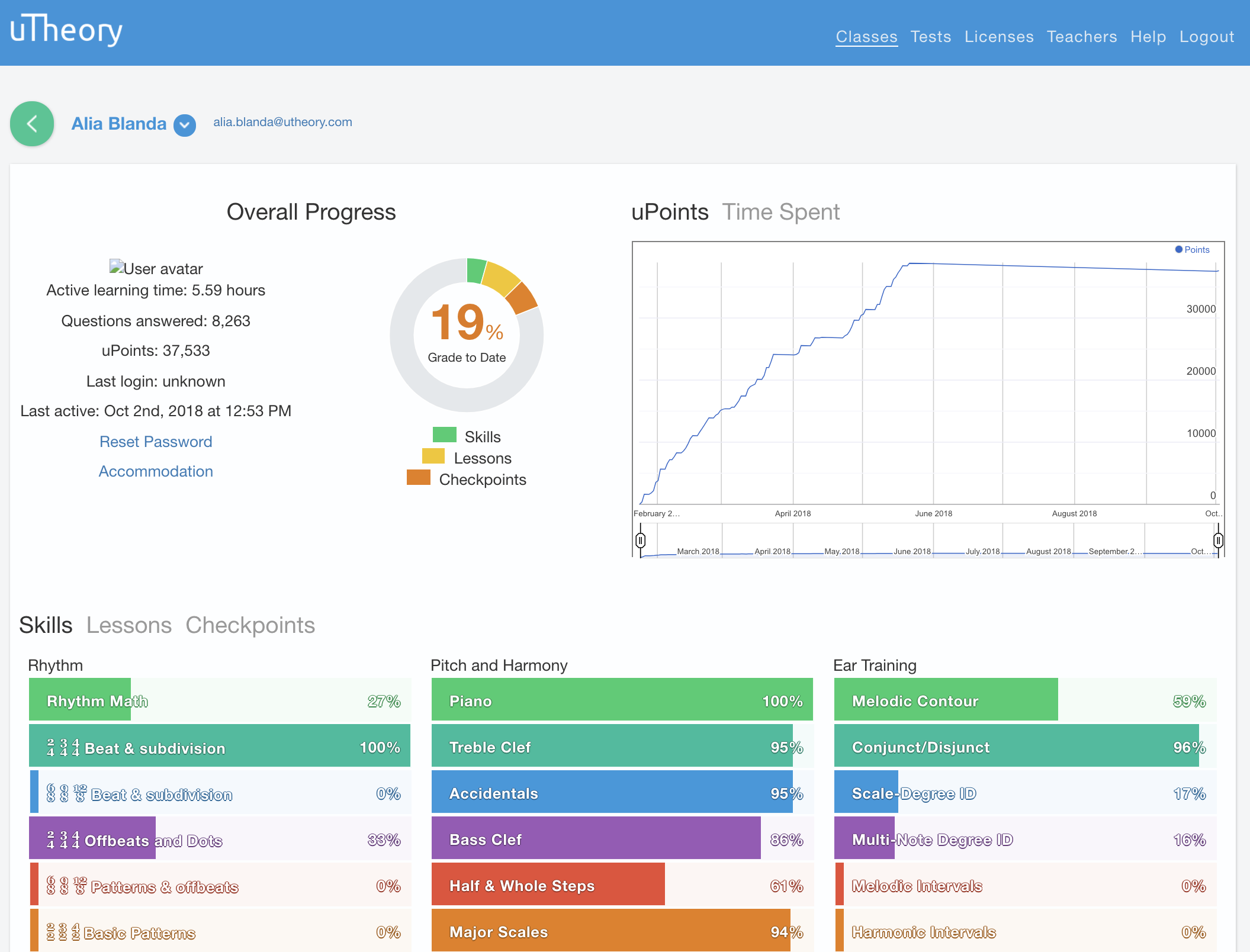Open the Melodic Contour skill bar
This screenshot has height=952, width=1250.
click(1025, 700)
